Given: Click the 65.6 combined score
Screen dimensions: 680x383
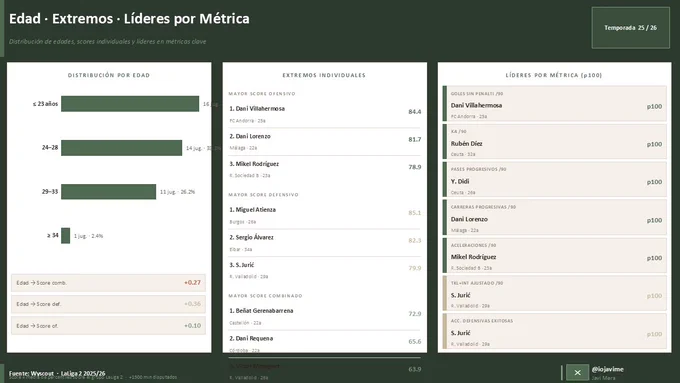Looking at the screenshot, I should coord(415,342).
